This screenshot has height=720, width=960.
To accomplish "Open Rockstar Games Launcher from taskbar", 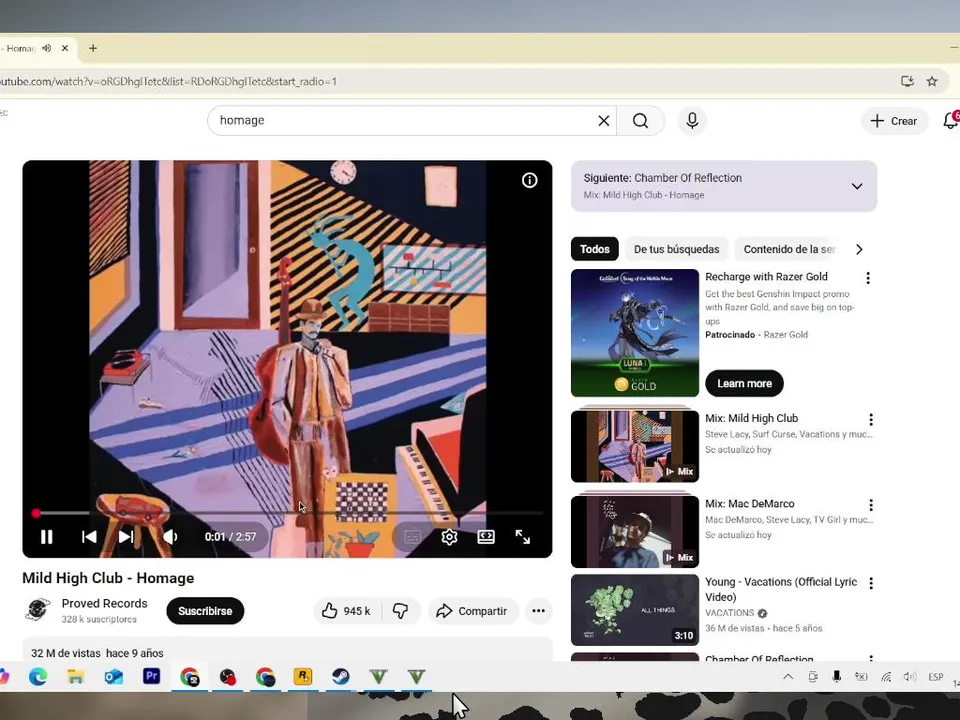I will click(303, 677).
